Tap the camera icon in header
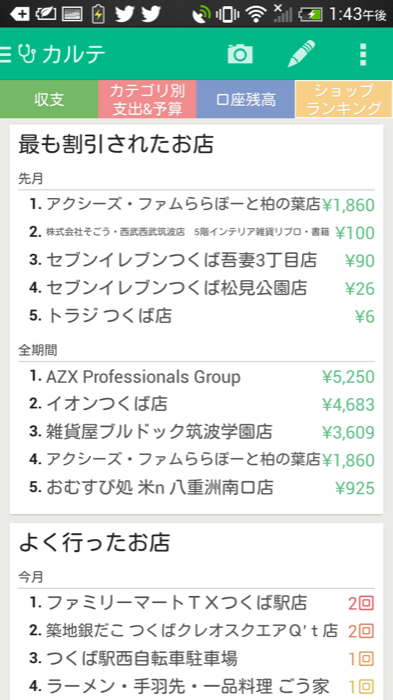Screen dimensions: 393x700 click(240, 54)
